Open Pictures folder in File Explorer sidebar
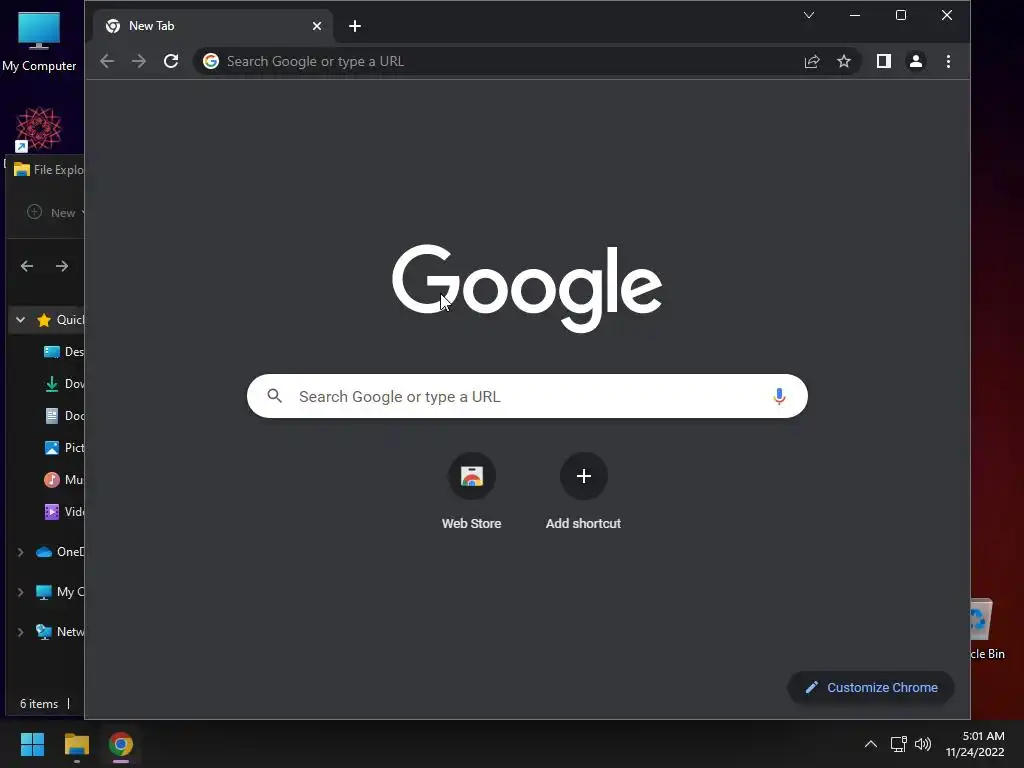Screen dimensions: 1024x768 point(63,448)
